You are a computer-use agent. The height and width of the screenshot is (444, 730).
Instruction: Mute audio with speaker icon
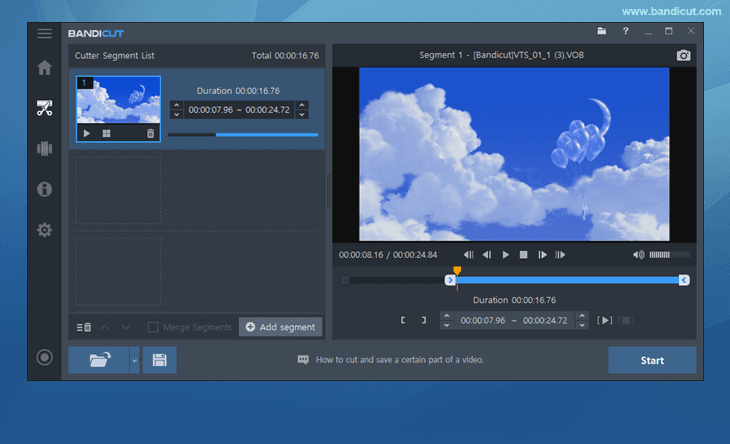(638, 255)
